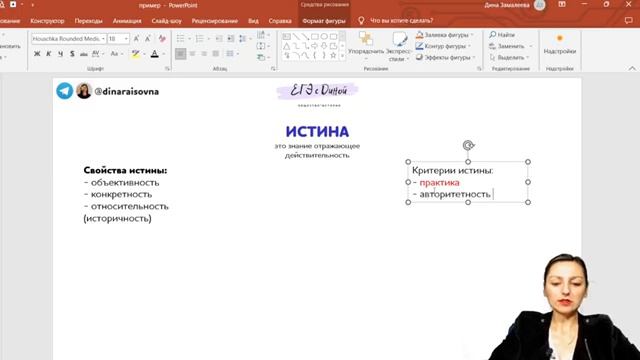Open Вид tab

[x=253, y=21]
